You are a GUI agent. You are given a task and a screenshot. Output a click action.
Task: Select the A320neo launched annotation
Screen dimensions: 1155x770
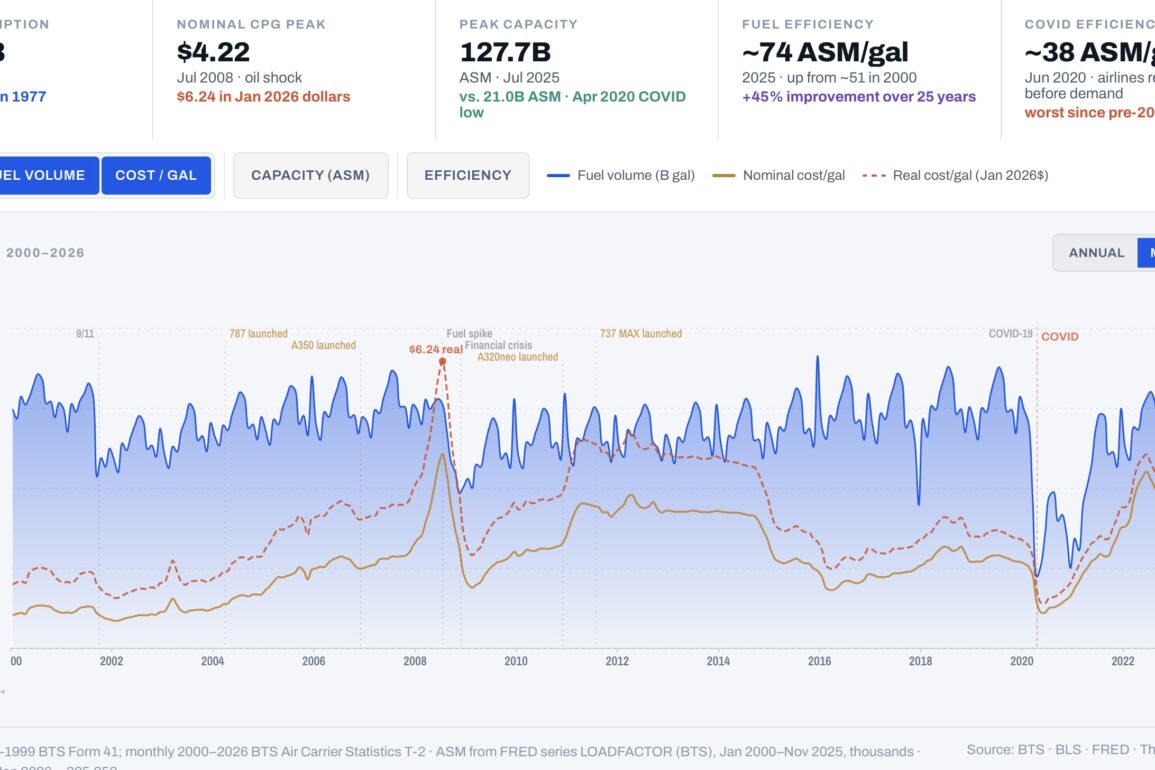pos(517,357)
